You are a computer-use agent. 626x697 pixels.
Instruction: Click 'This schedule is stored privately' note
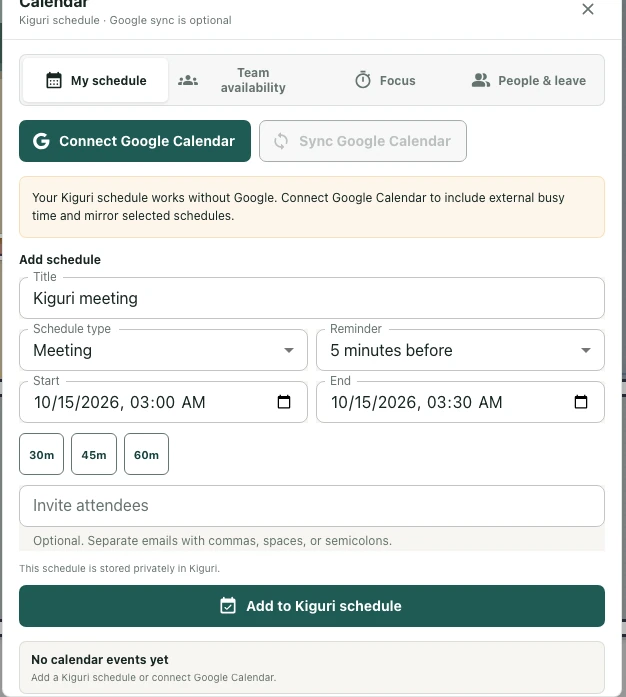point(120,569)
